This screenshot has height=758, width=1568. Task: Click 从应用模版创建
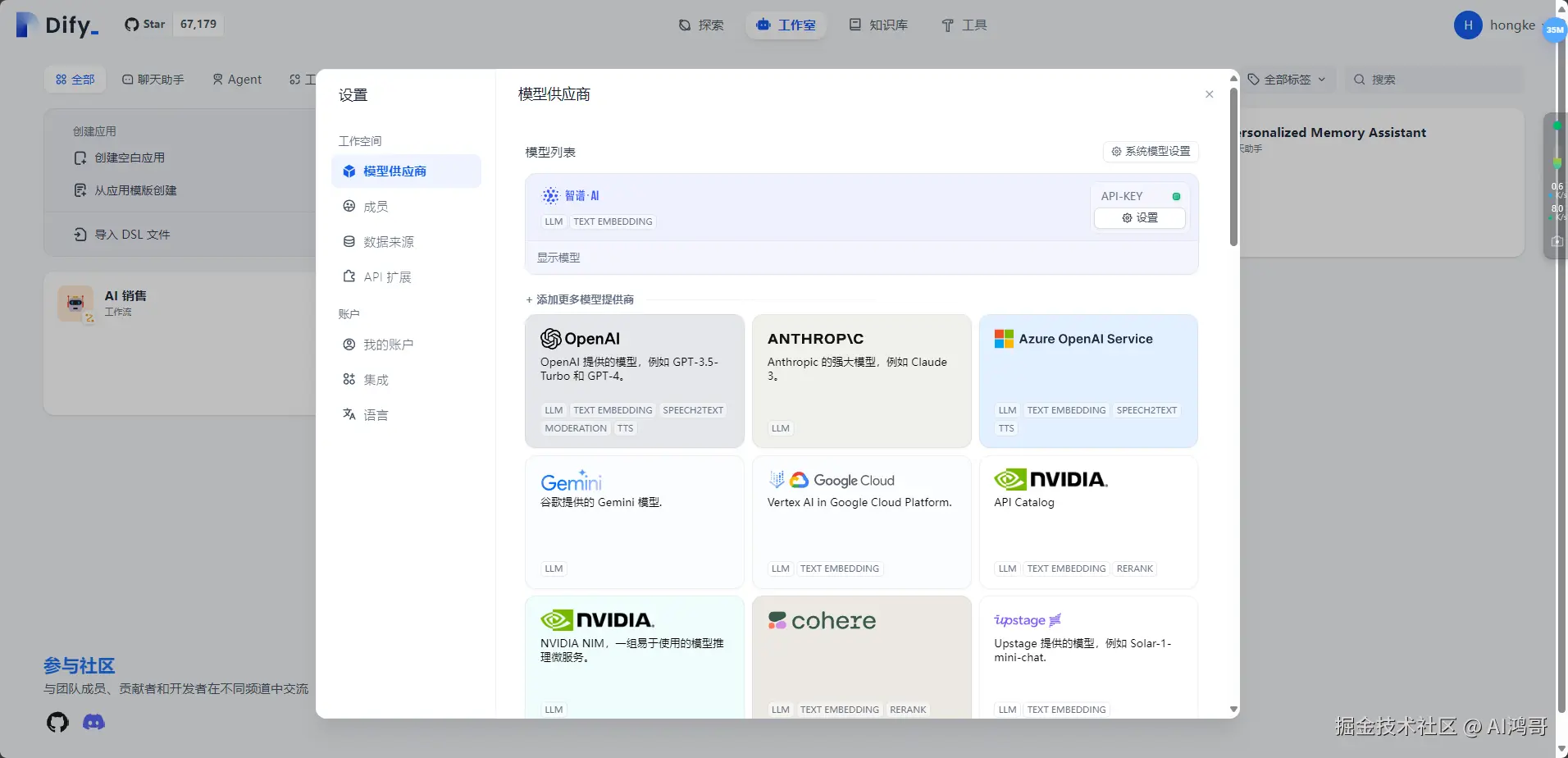135,190
